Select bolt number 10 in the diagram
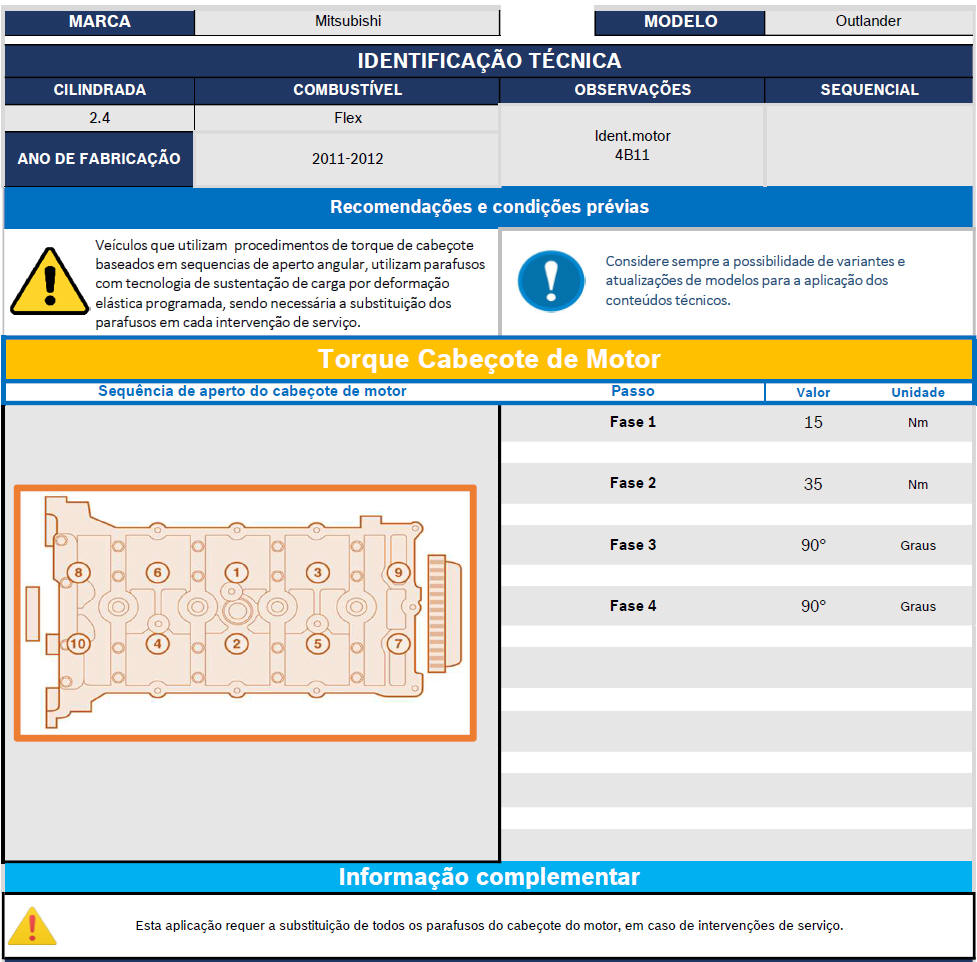 77,644
